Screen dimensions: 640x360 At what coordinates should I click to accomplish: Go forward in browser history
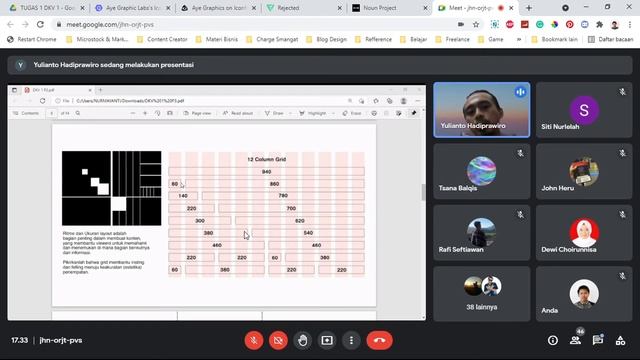click(x=25, y=24)
